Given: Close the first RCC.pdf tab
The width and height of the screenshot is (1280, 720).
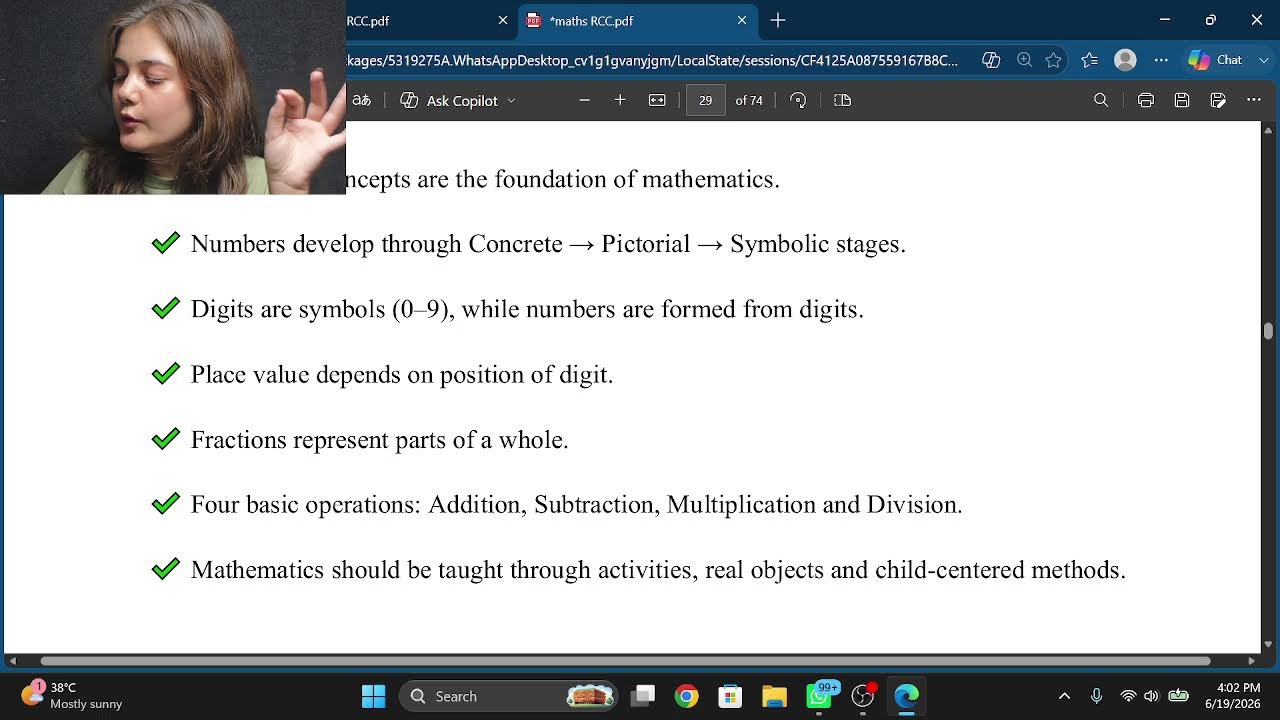Looking at the screenshot, I should tap(503, 20).
